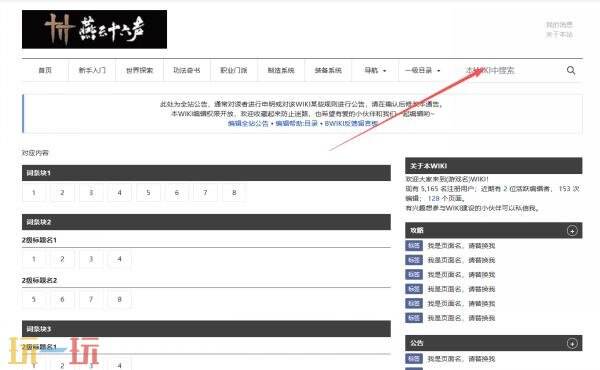This screenshot has height=370, width=600.
Task: Click the 燕云十六声 logo banner
Action: 95,29
